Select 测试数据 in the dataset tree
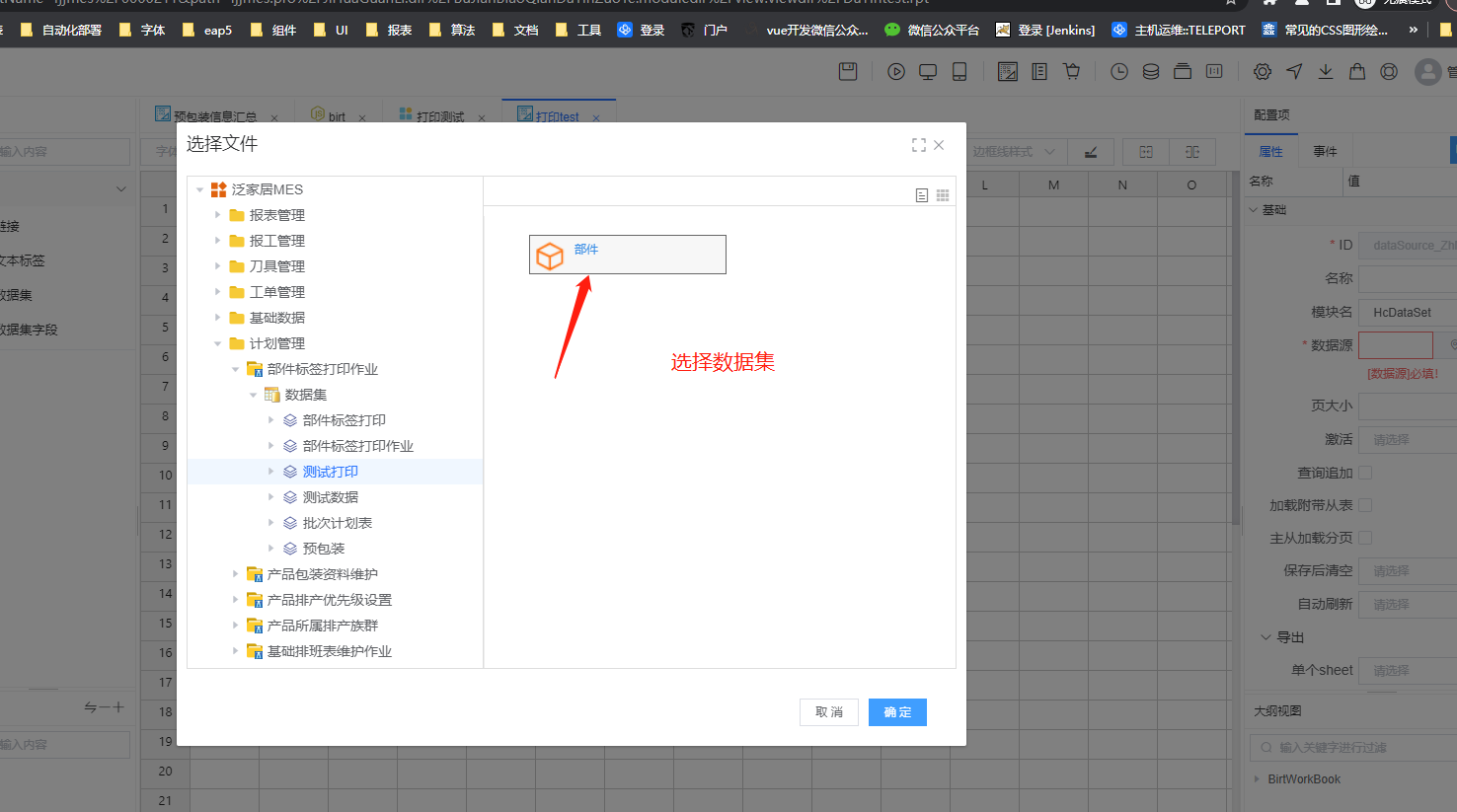The height and width of the screenshot is (812, 1457). [330, 497]
